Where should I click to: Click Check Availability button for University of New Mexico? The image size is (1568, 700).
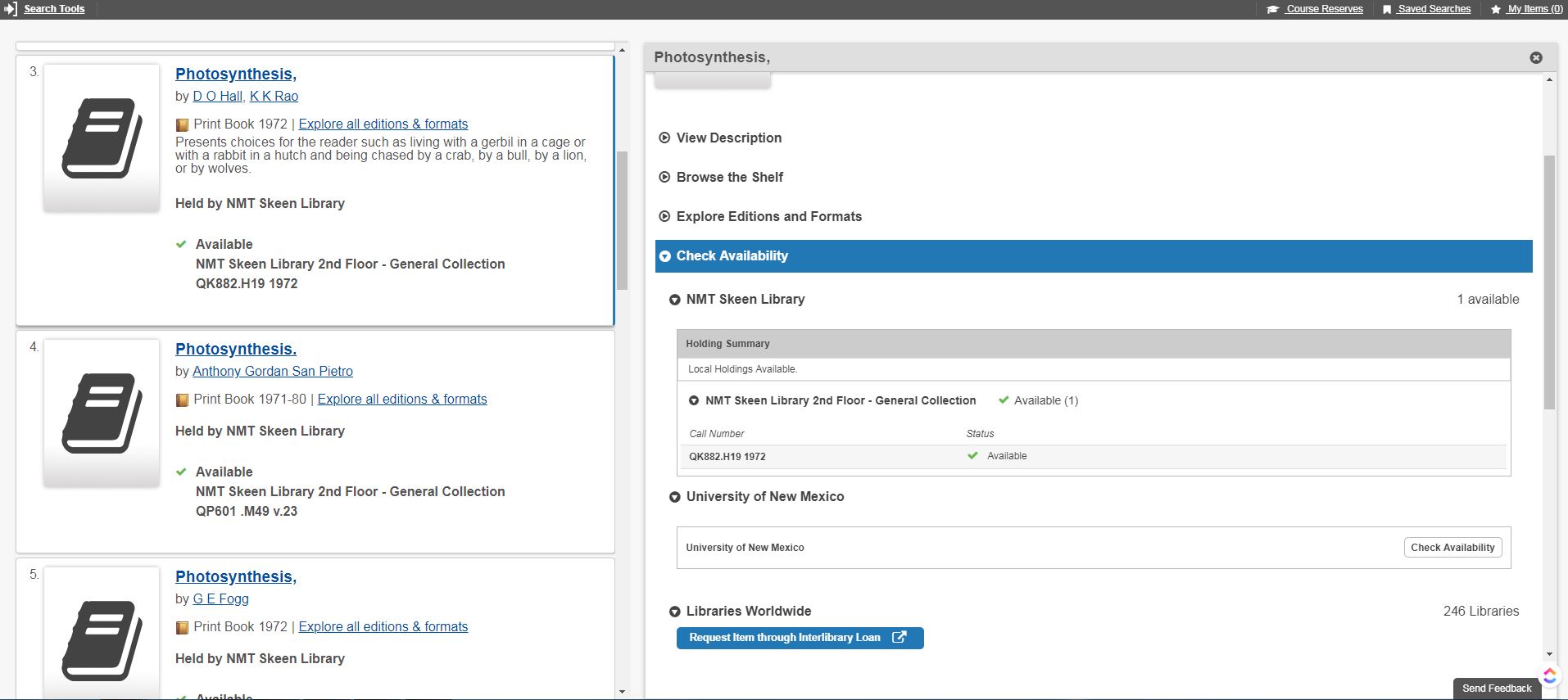point(1452,548)
